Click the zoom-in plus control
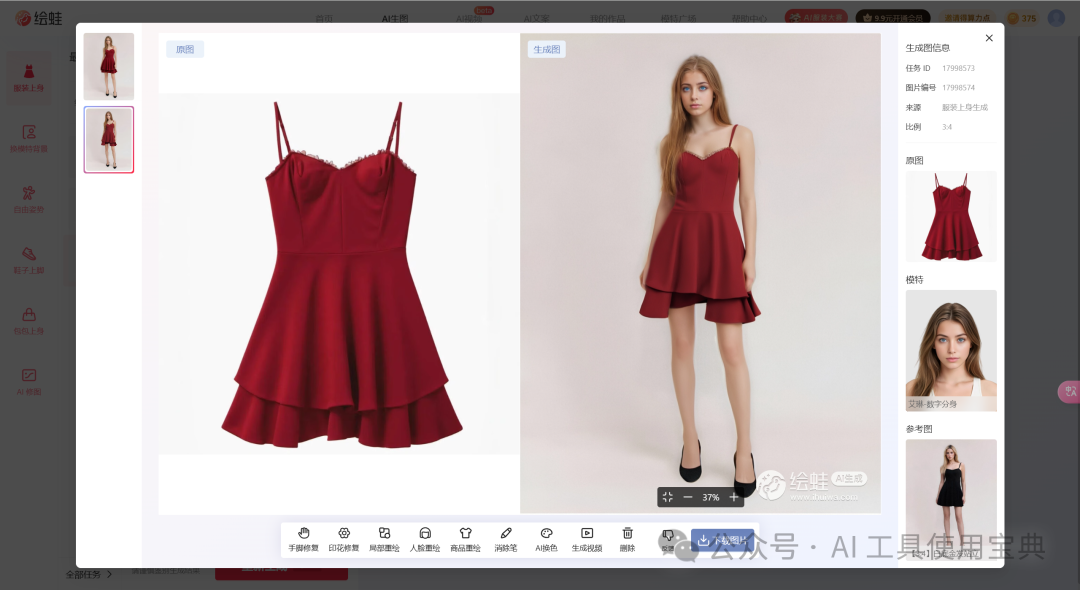Image resolution: width=1080 pixels, height=590 pixels. (733, 496)
